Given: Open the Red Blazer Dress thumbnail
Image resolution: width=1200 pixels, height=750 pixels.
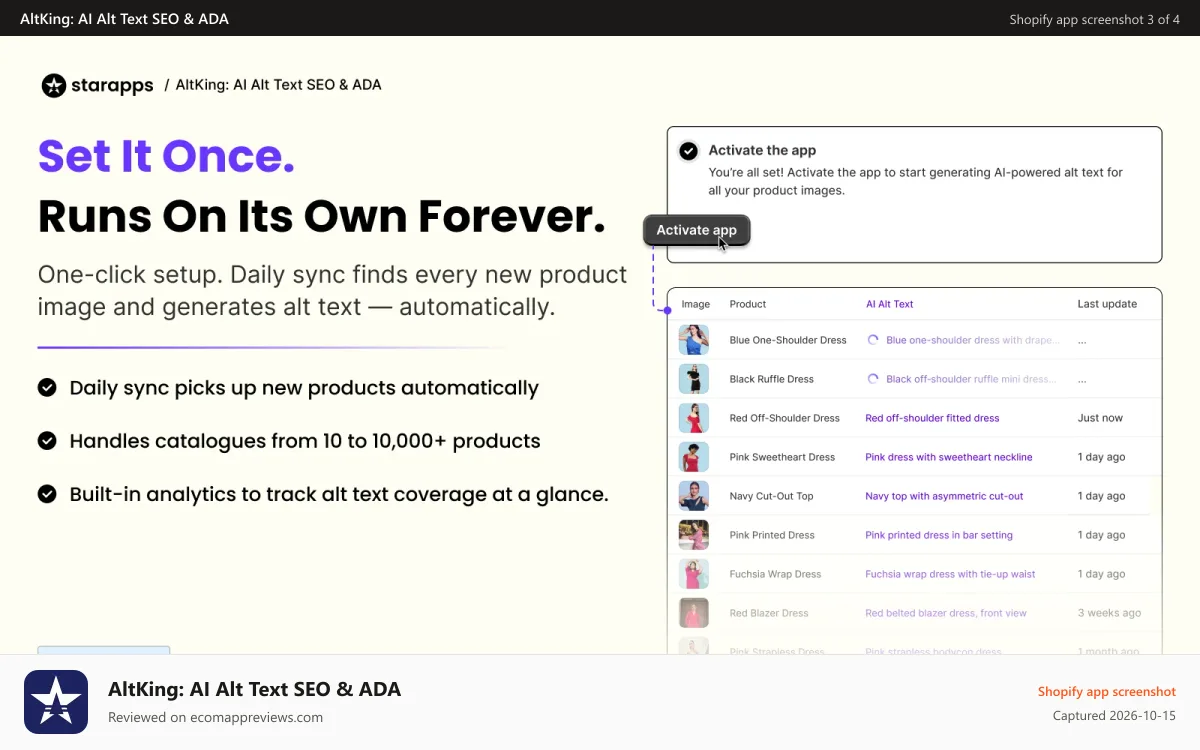Looking at the screenshot, I should 694,613.
